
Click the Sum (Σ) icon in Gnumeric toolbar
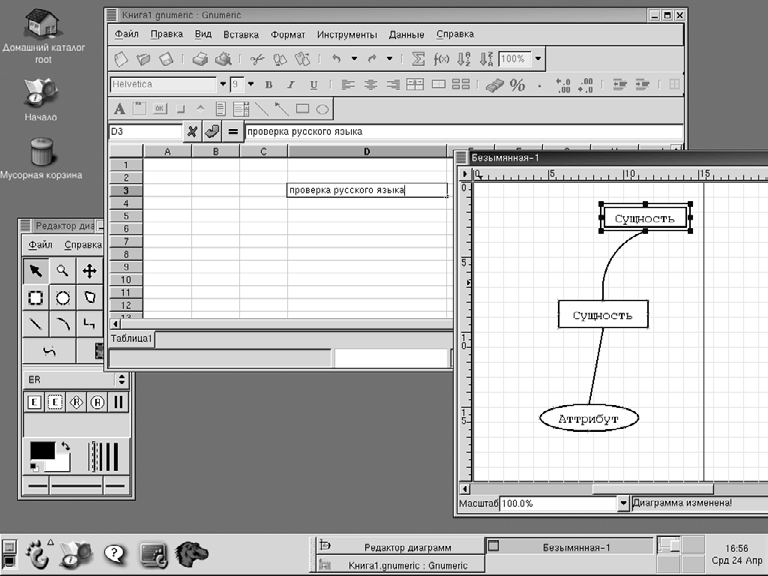(418, 60)
